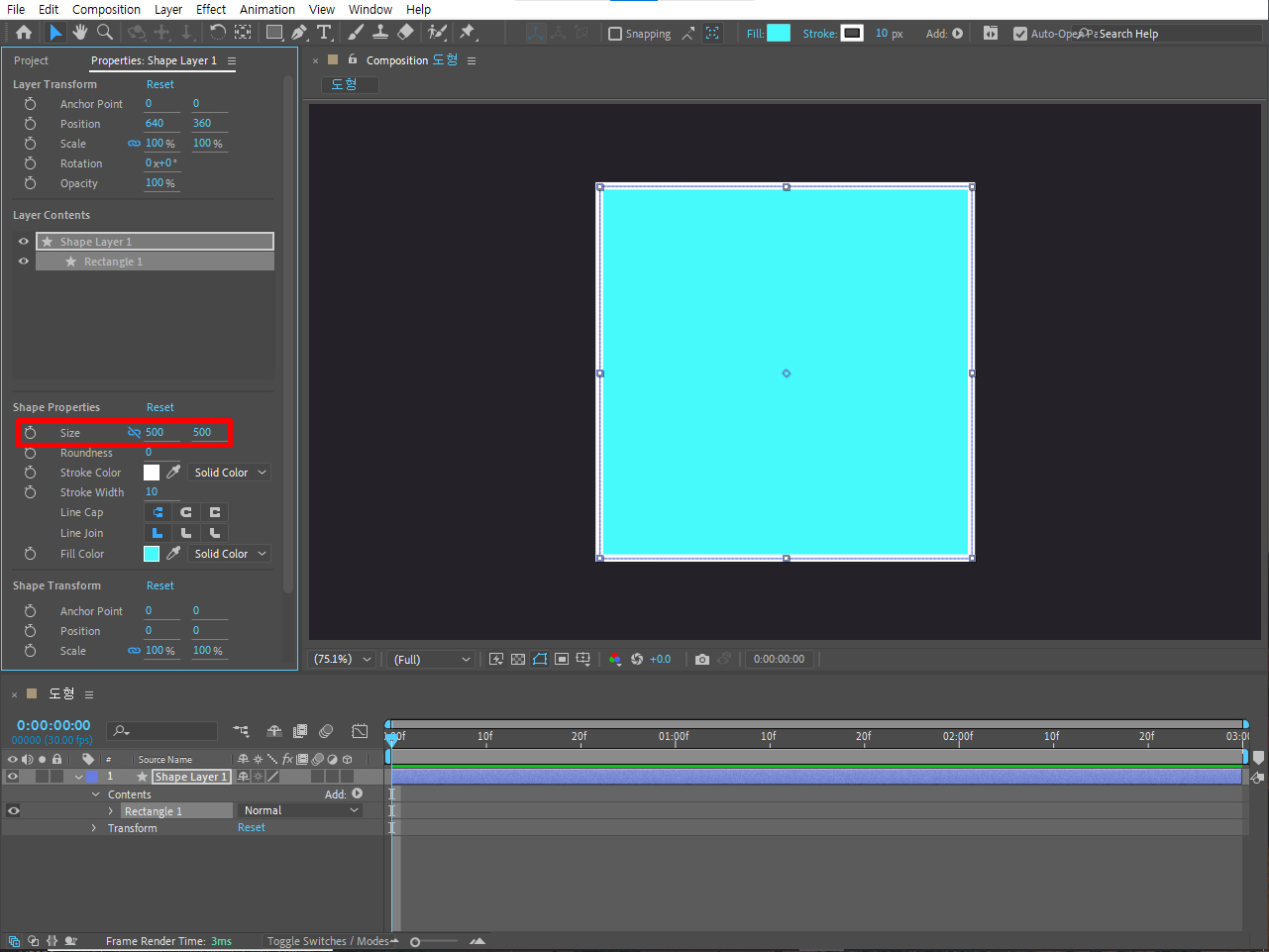Open the Normal blend mode dropdown
1269x952 pixels.
[300, 810]
